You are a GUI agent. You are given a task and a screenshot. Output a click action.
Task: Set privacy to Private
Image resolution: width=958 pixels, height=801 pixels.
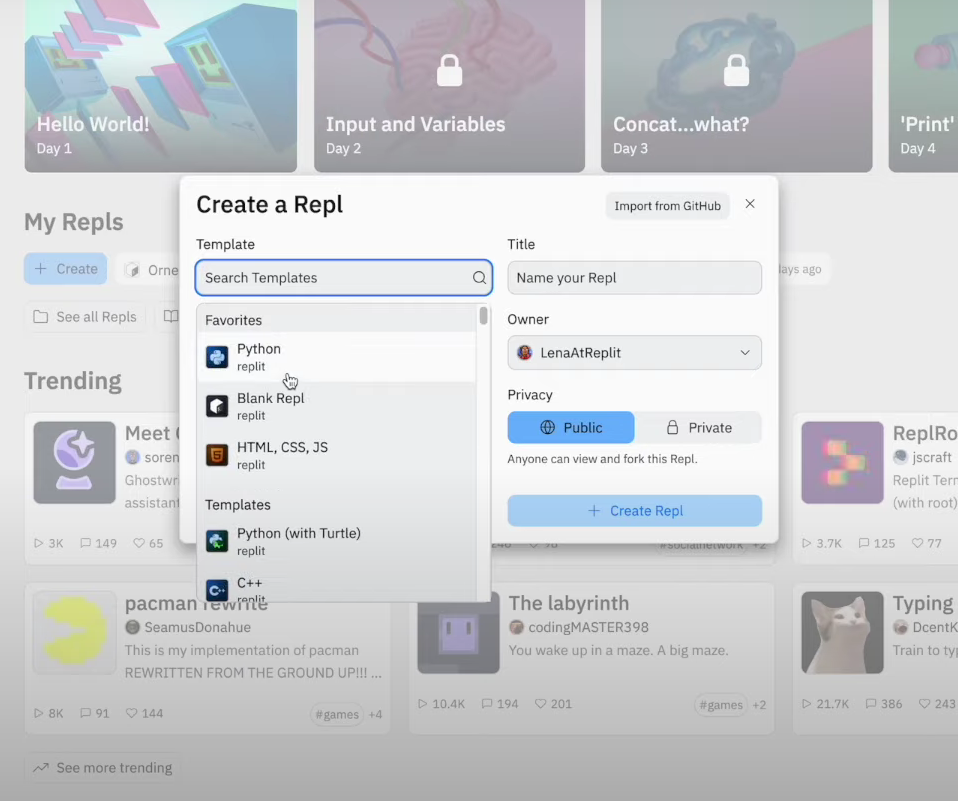698,427
